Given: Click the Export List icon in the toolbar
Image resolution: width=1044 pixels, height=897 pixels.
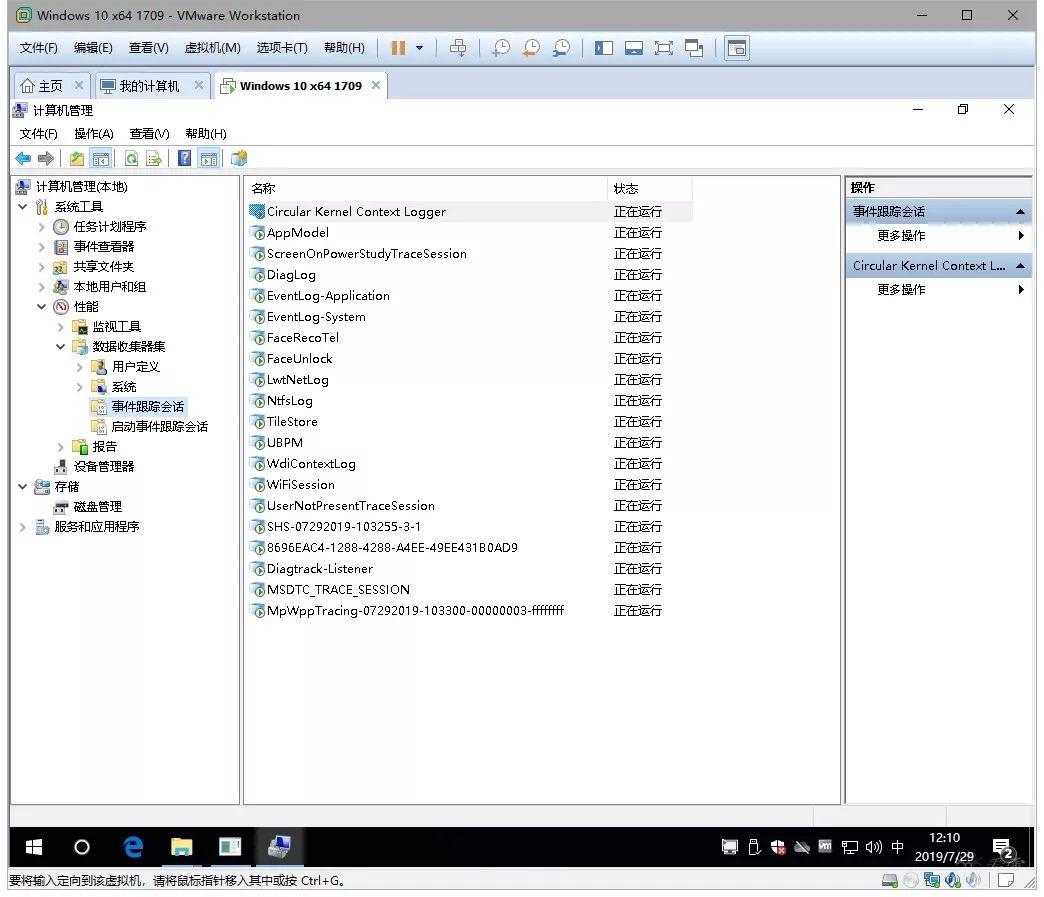Looking at the screenshot, I should pyautogui.click(x=156, y=157).
